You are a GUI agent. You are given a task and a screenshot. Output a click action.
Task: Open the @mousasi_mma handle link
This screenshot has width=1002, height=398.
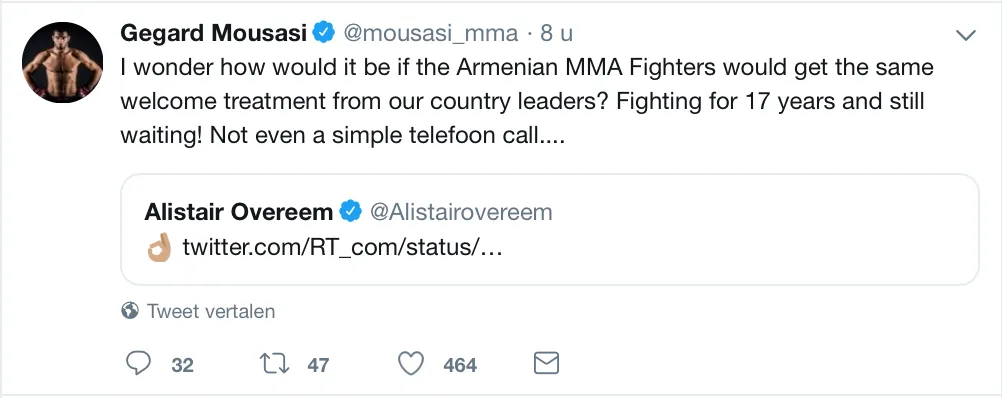431,34
